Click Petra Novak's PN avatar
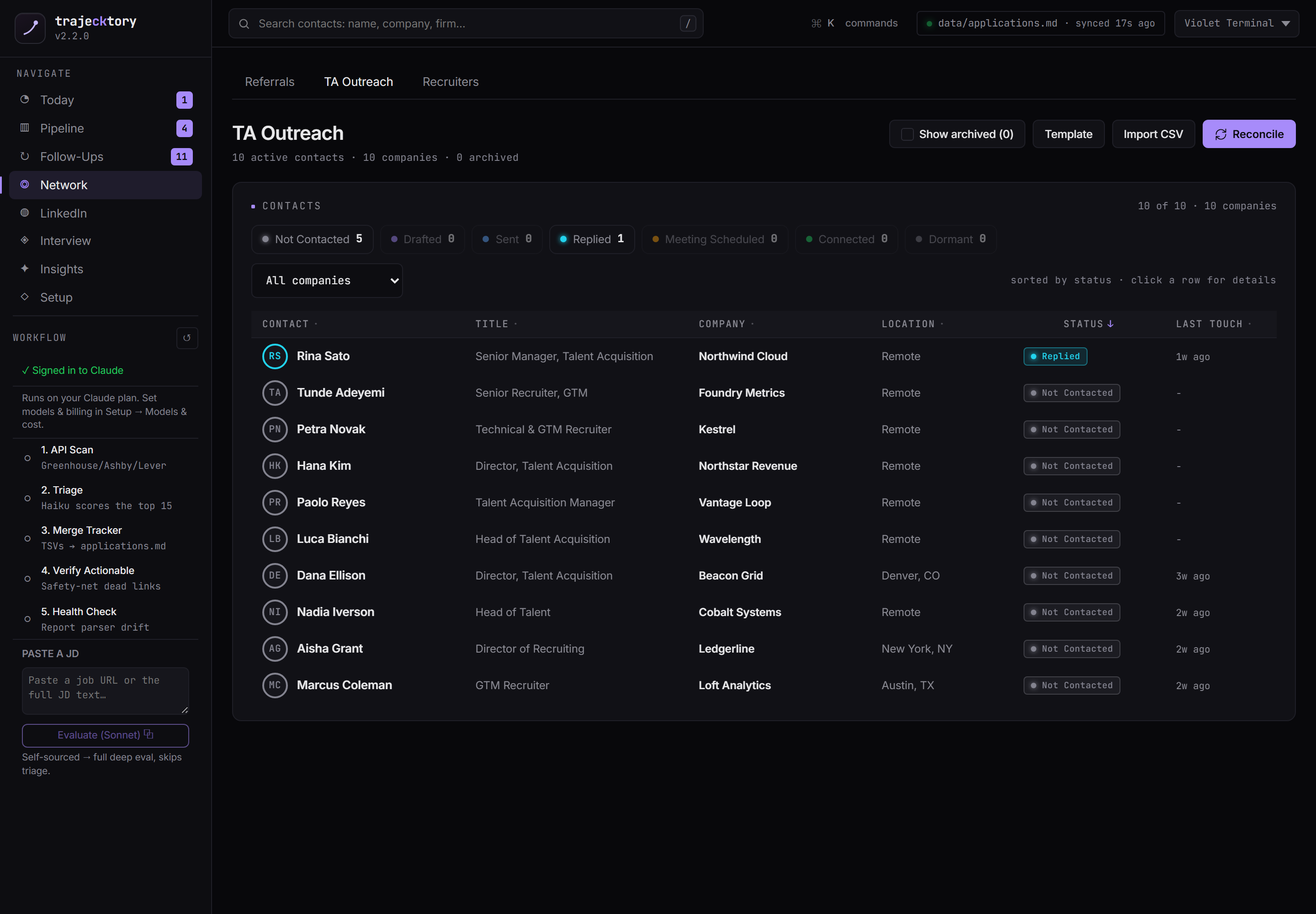Screen dimensions: 1316x914 click(x=275, y=430)
